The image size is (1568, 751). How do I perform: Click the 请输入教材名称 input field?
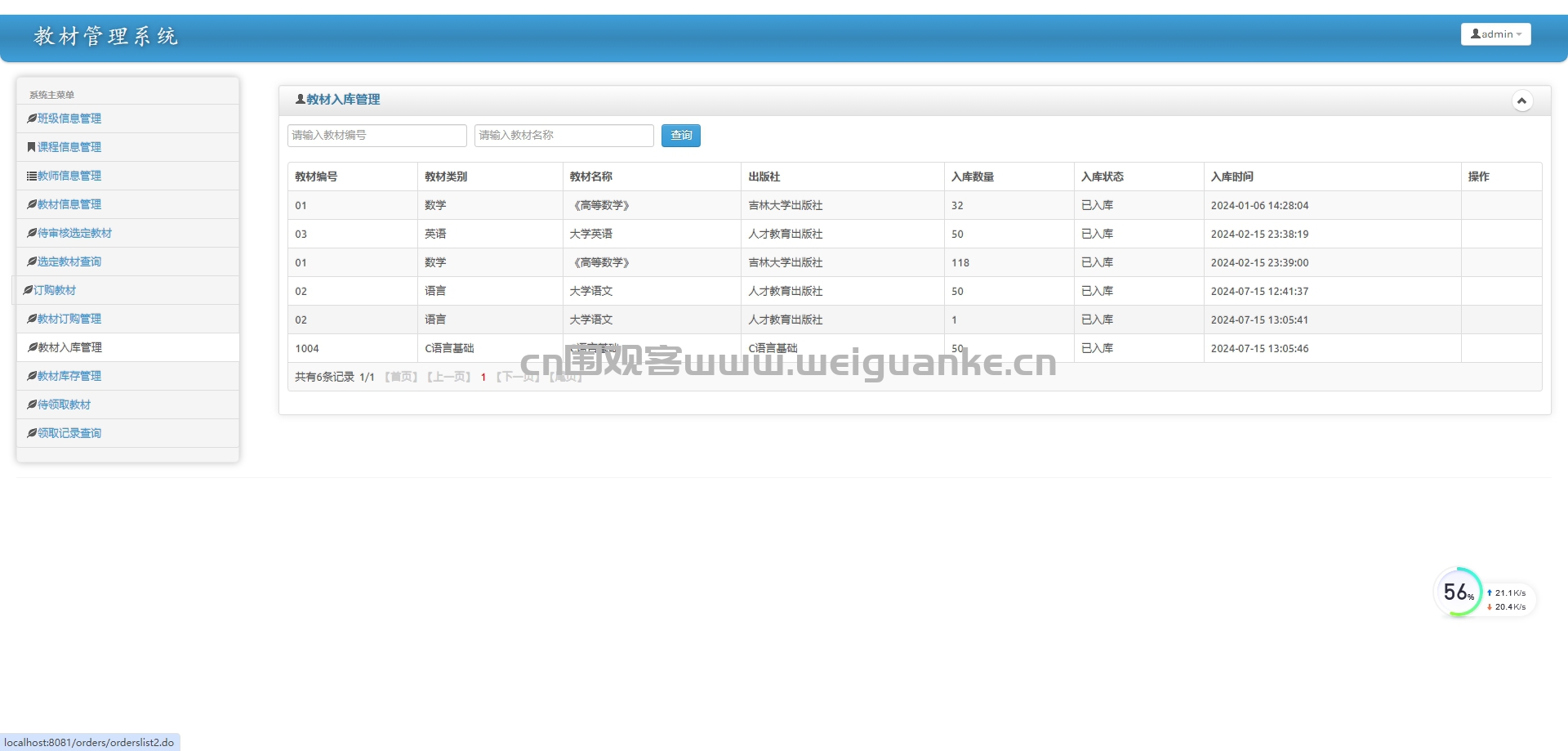(x=564, y=136)
